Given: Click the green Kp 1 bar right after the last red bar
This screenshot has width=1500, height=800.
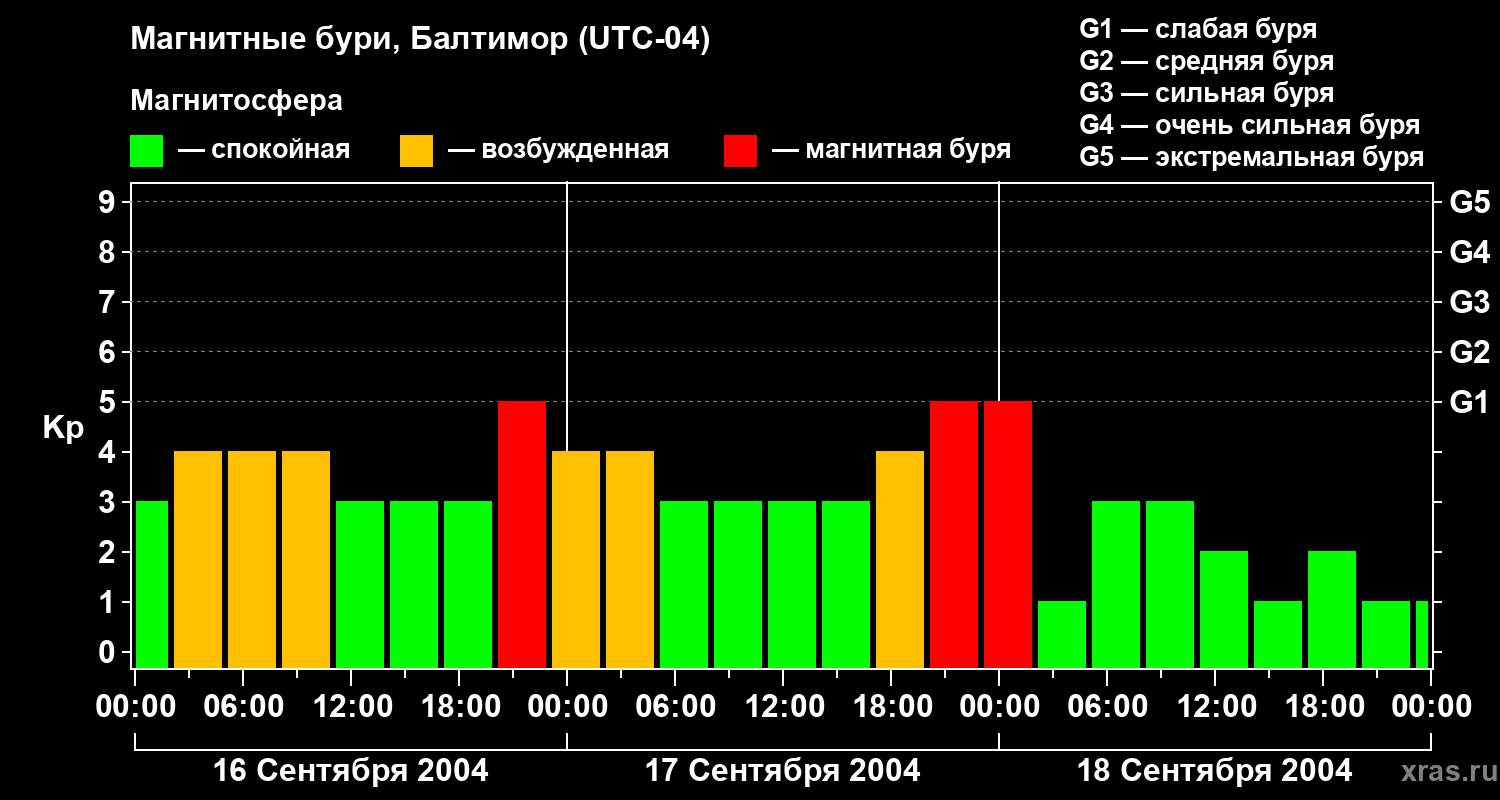Looking at the screenshot, I should tap(1062, 634).
